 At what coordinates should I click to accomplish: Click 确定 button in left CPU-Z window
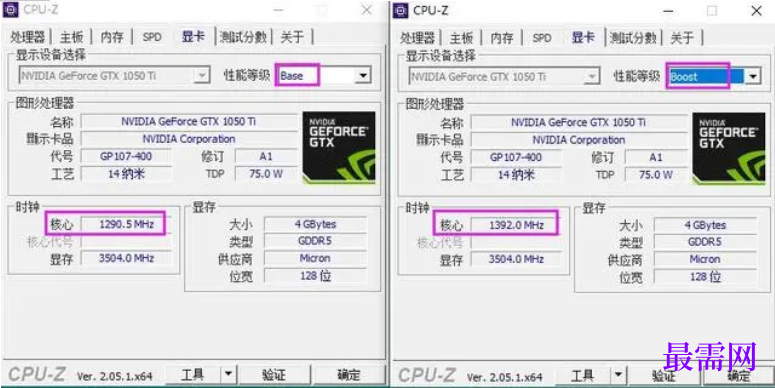click(349, 374)
